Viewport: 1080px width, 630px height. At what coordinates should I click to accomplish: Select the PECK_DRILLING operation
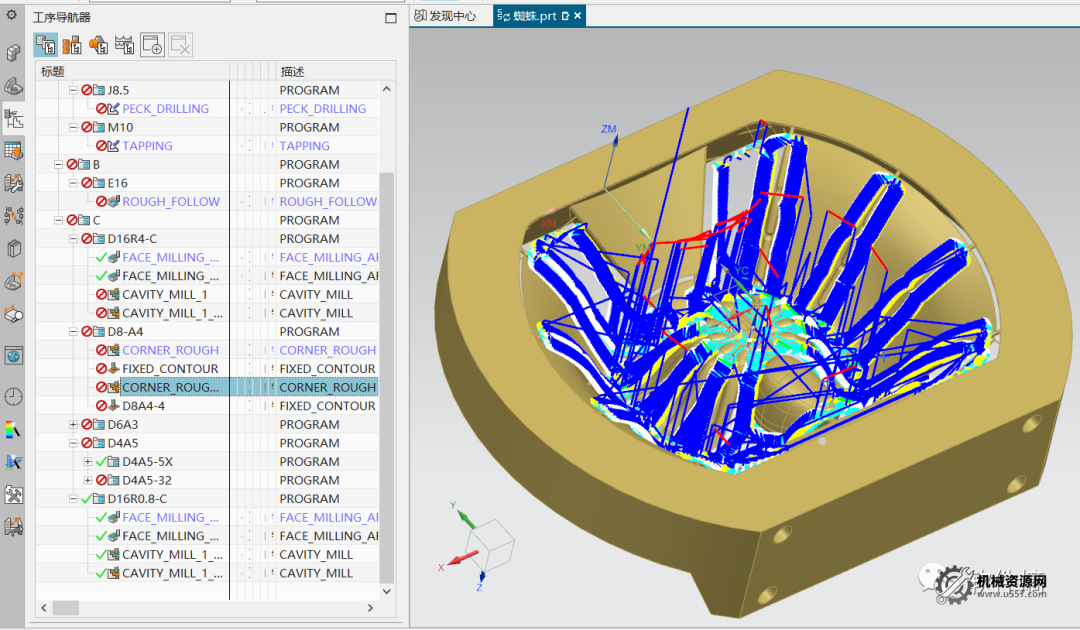[x=165, y=109]
